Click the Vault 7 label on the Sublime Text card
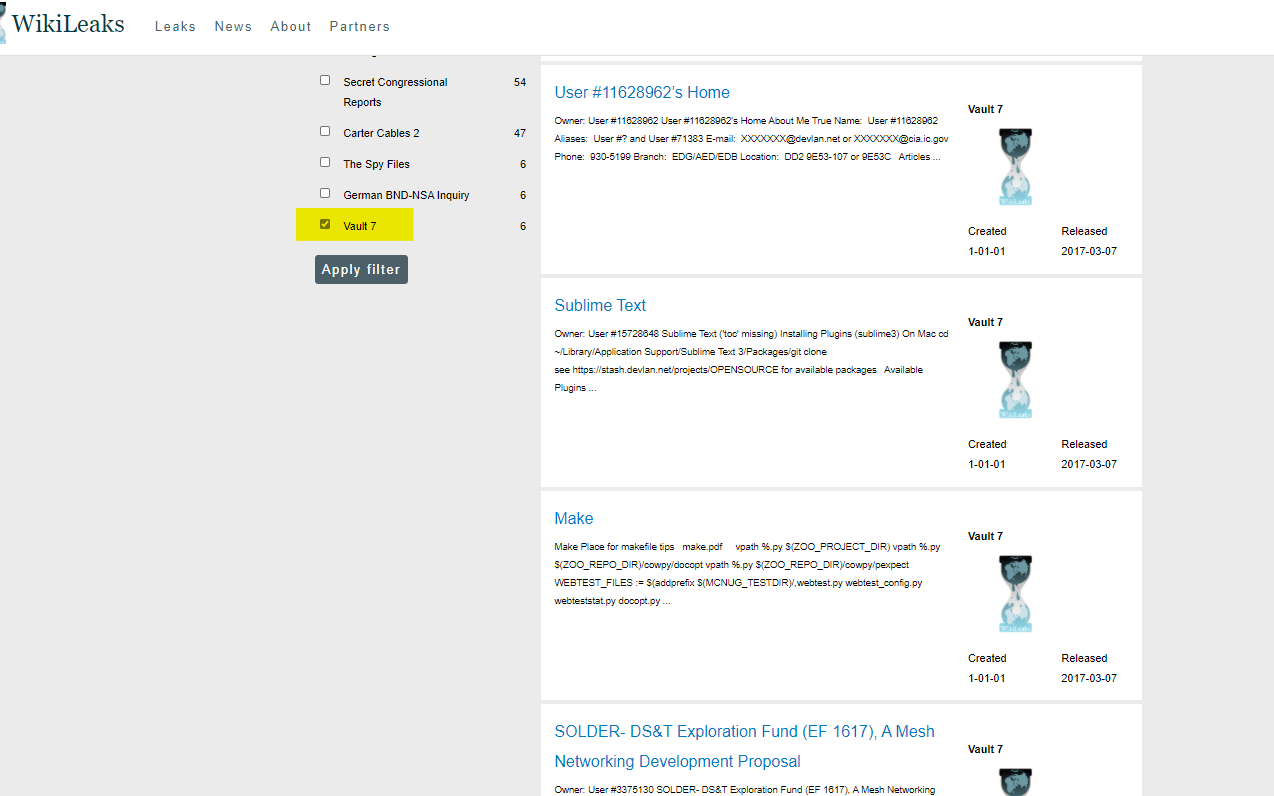The height and width of the screenshot is (796, 1274). tap(985, 322)
